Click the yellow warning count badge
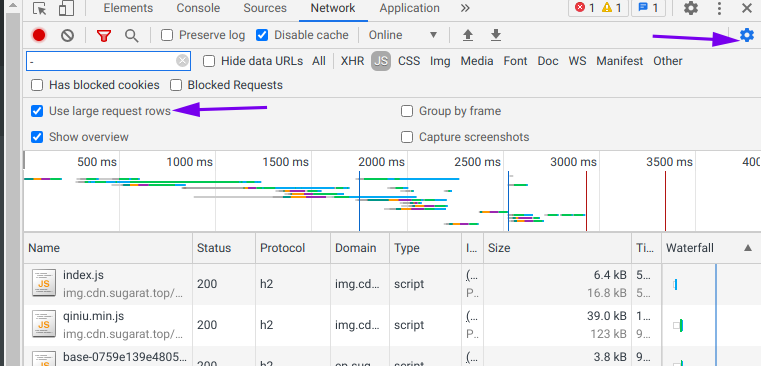The width and height of the screenshot is (761, 366). point(612,8)
